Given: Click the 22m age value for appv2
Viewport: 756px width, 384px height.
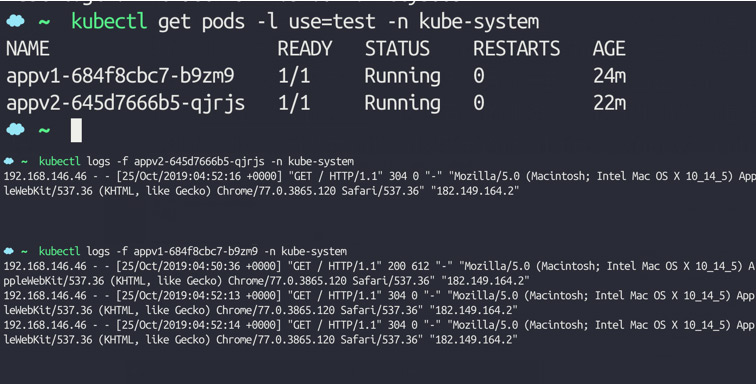Looking at the screenshot, I should click(609, 103).
